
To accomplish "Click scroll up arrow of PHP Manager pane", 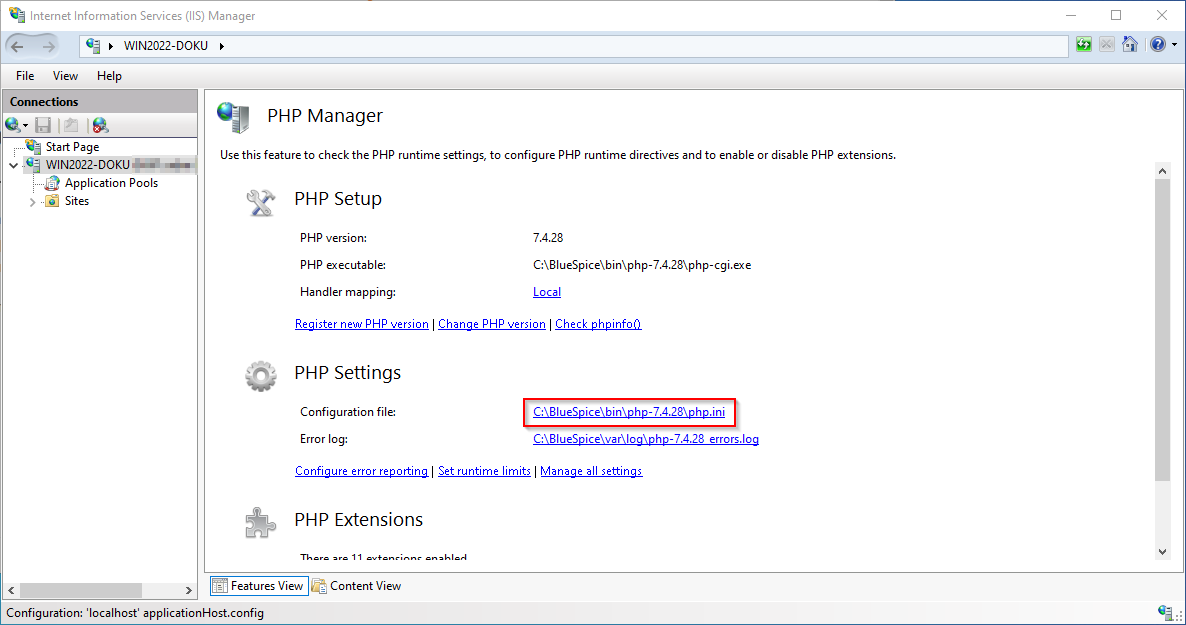I will [x=1163, y=171].
